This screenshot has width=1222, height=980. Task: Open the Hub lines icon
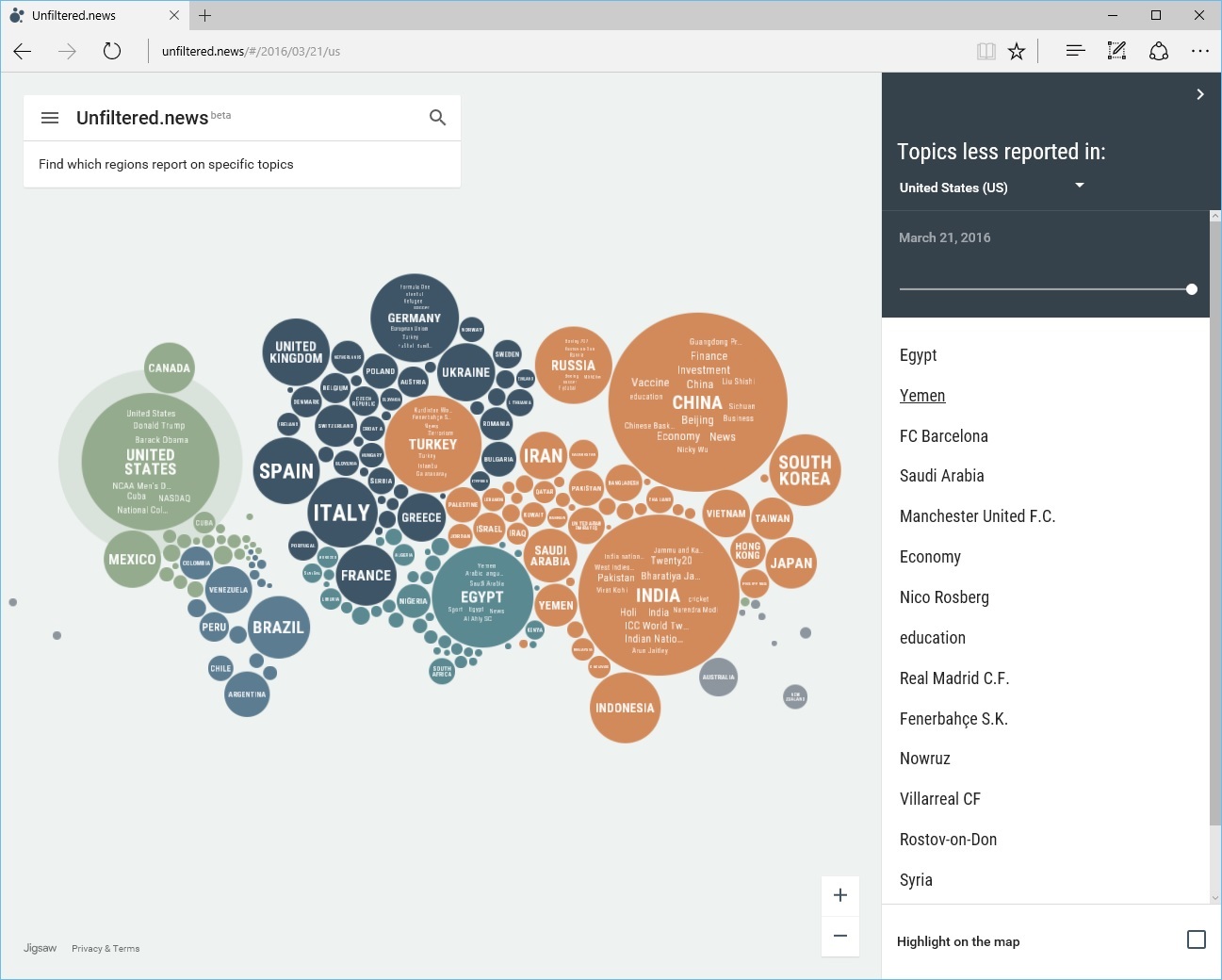(1075, 51)
